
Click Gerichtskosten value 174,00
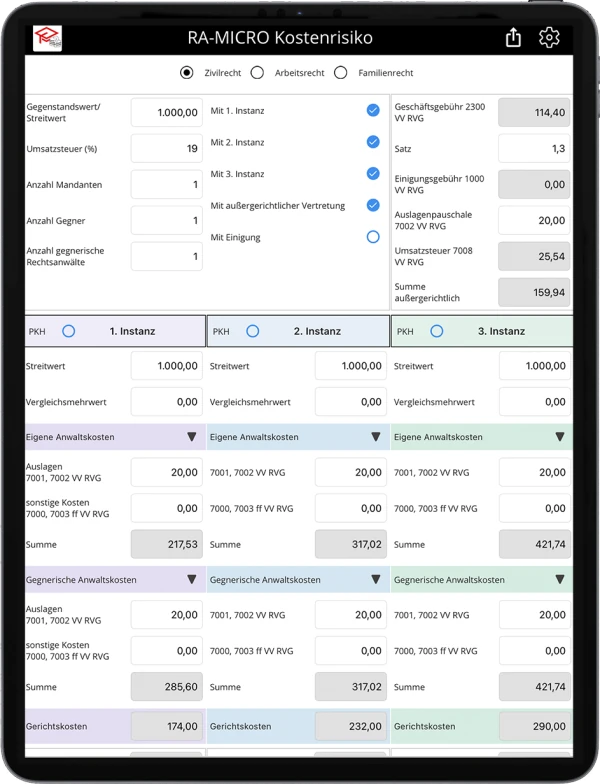click(x=167, y=726)
